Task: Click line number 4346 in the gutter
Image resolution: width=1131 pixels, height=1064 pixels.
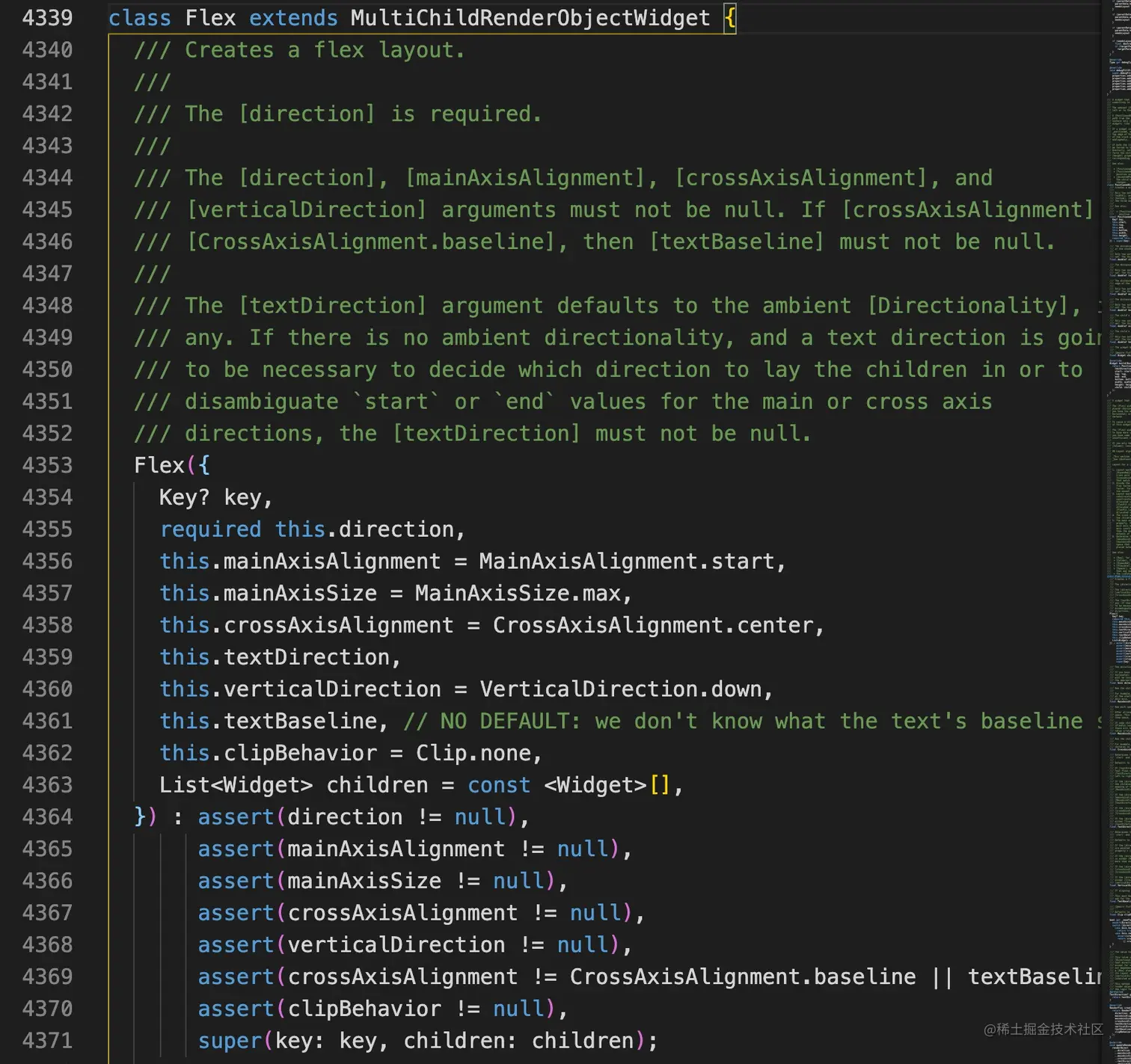Action: (x=48, y=242)
